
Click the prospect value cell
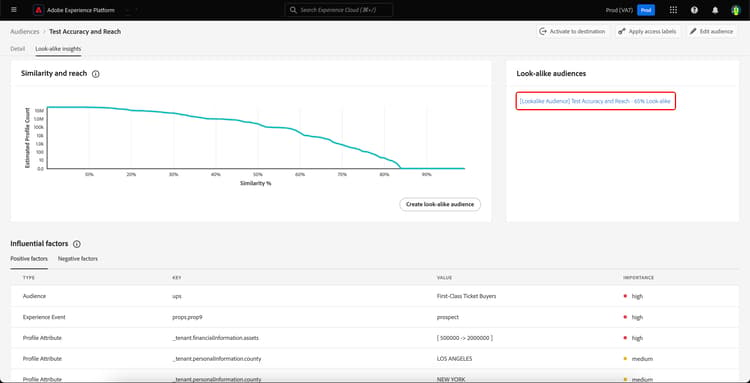448,317
